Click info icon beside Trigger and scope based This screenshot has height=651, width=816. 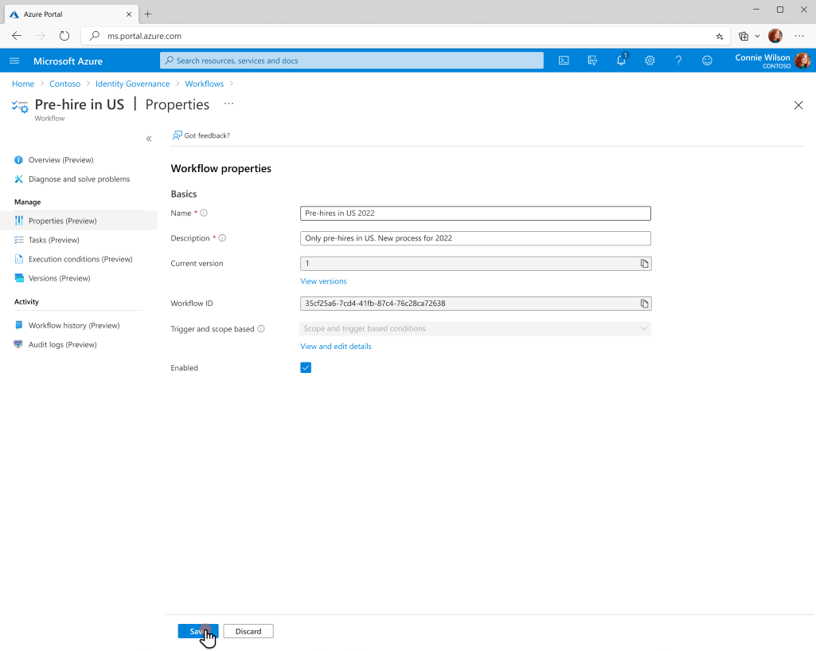(x=261, y=329)
